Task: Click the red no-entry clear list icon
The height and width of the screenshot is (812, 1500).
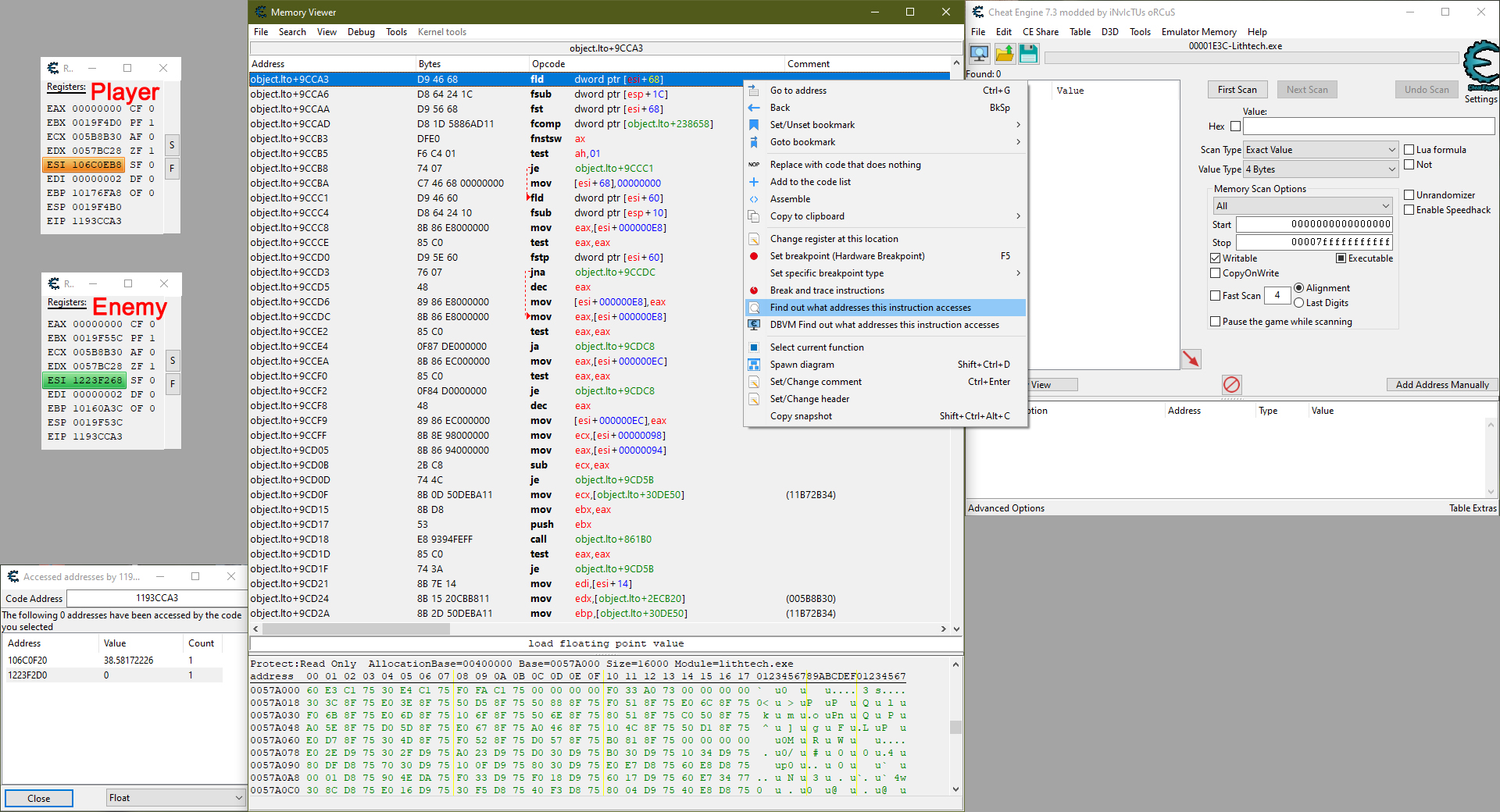Action: (1231, 384)
